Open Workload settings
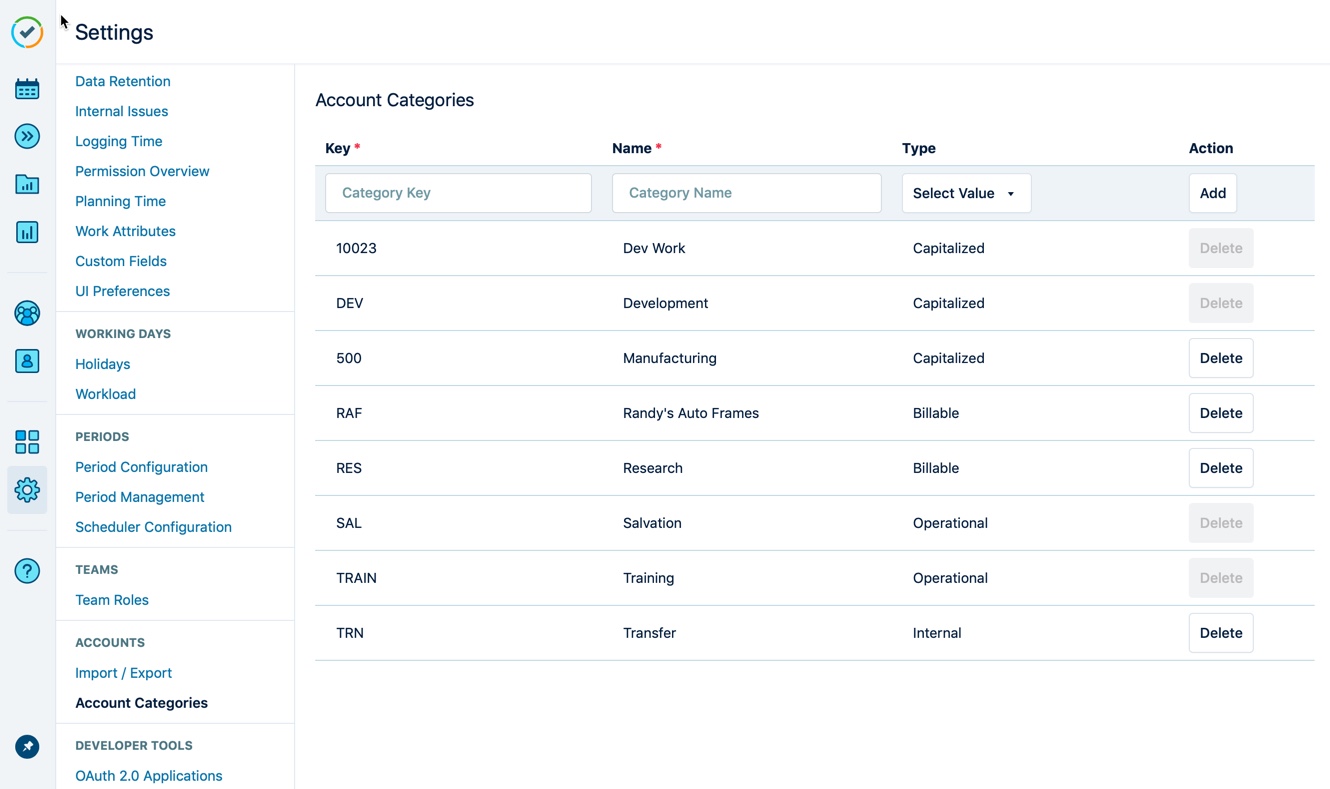1330x789 pixels. pyautogui.click(x=106, y=394)
